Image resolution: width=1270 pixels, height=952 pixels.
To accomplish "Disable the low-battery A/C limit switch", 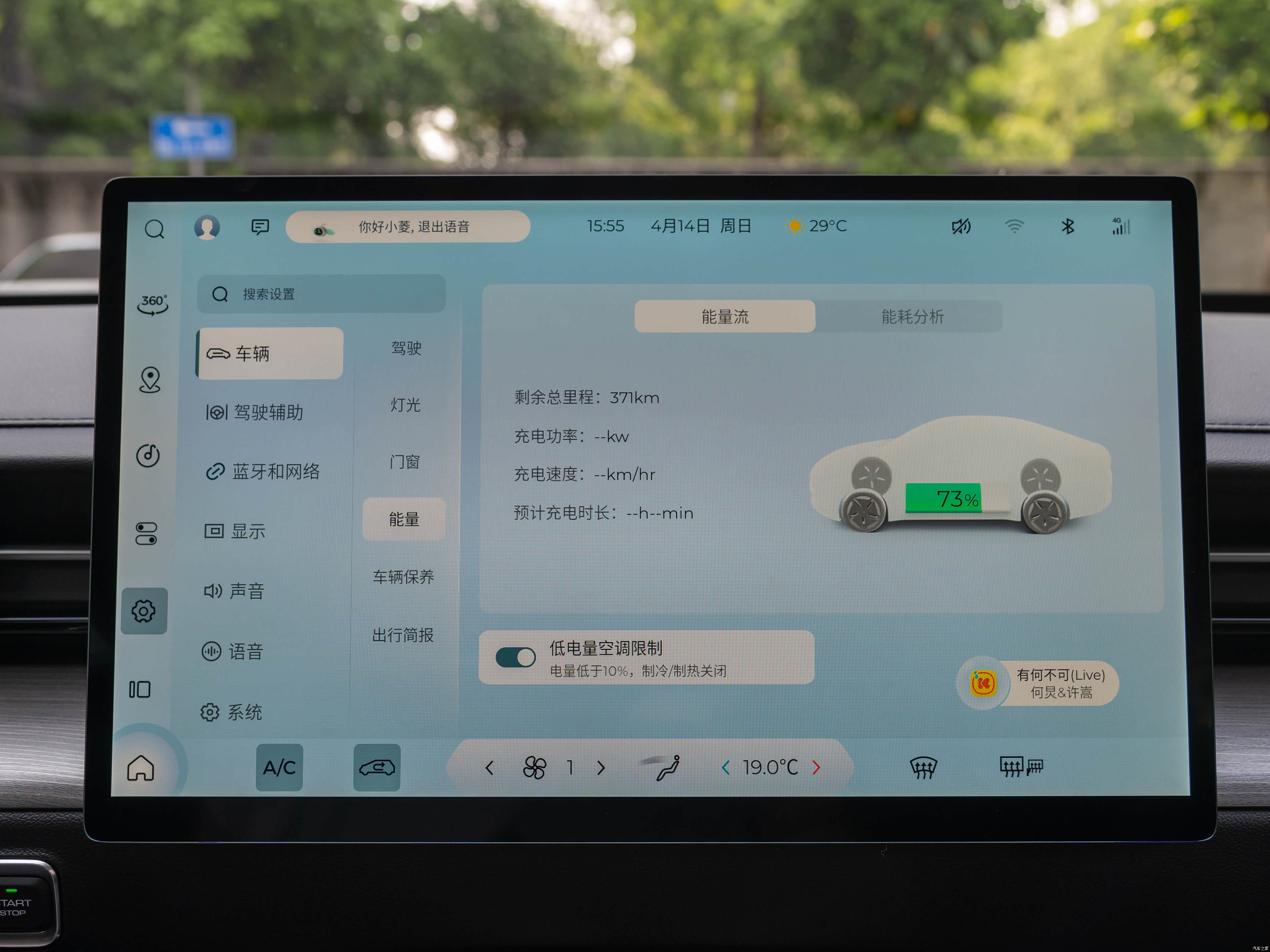I will [x=515, y=657].
